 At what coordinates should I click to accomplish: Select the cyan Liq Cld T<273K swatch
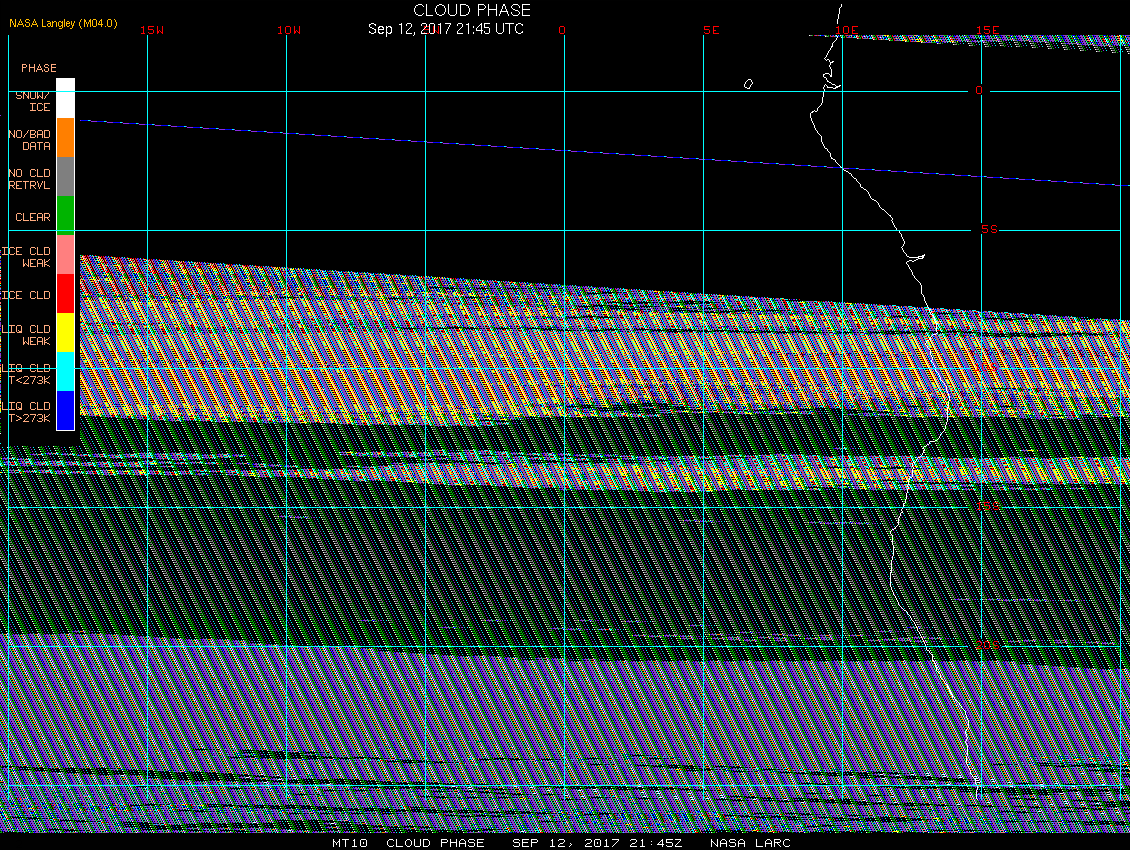[x=65, y=372]
